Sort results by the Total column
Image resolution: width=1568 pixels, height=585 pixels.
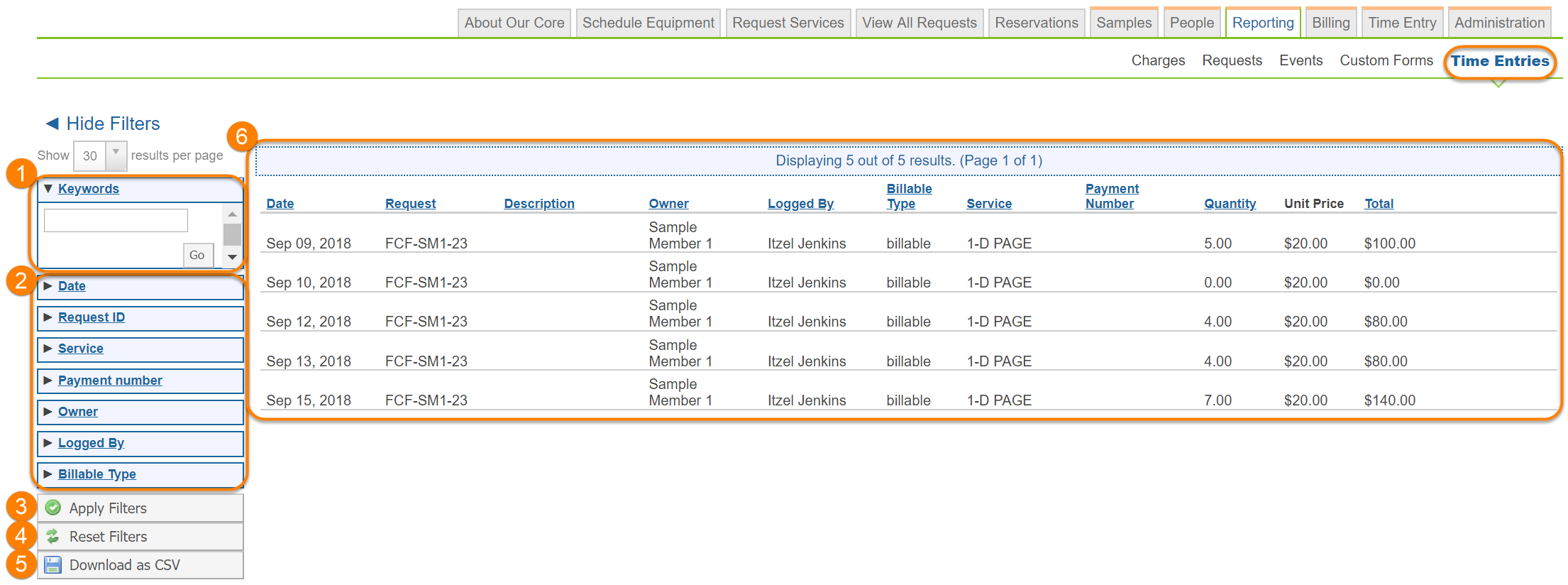click(1379, 204)
